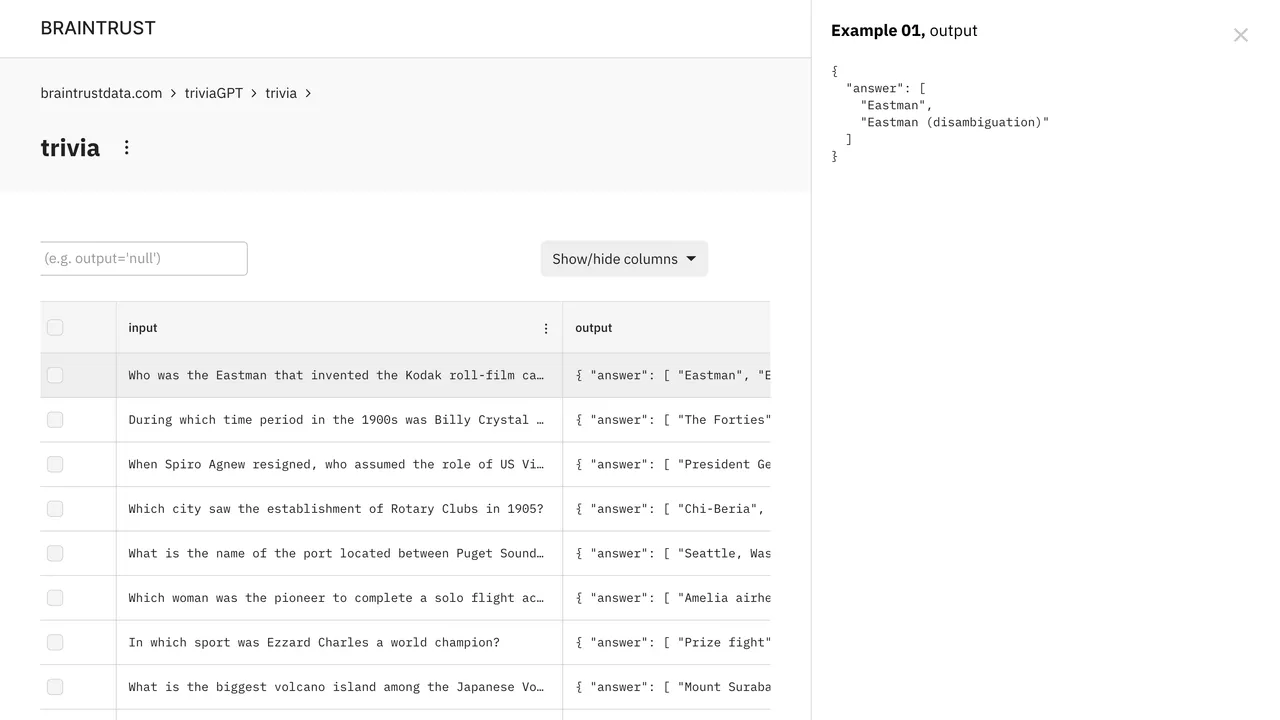The height and width of the screenshot is (720, 1280).
Task: Open the Billy Crystal question cell
Action: tap(339, 420)
